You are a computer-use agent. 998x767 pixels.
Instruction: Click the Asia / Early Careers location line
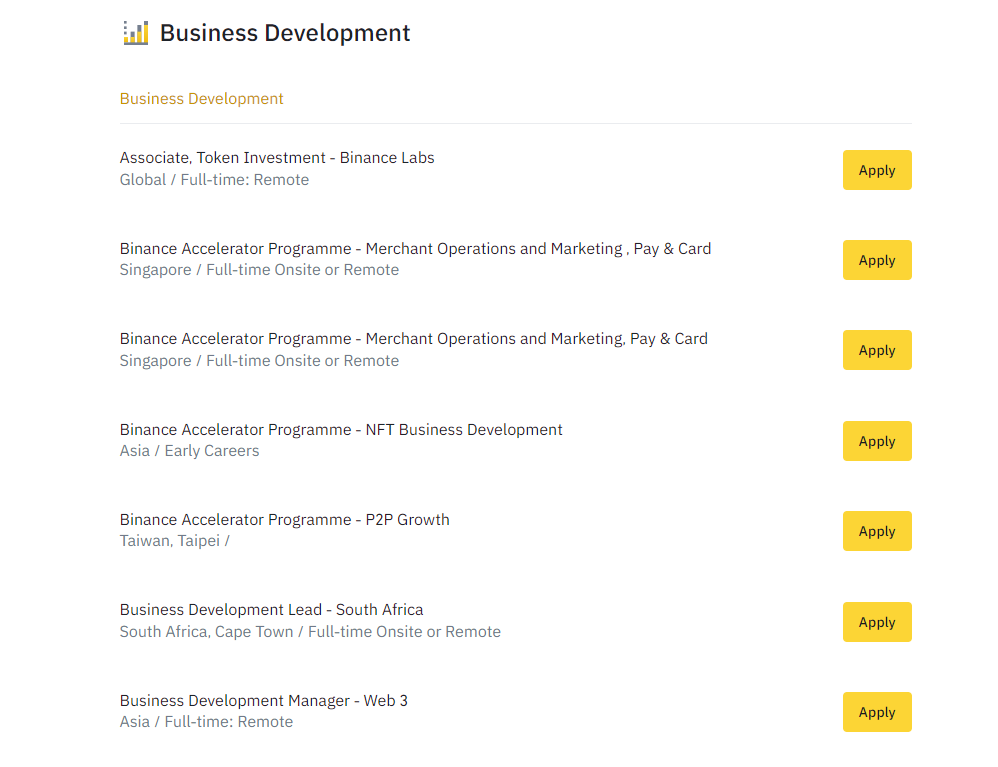pos(189,451)
